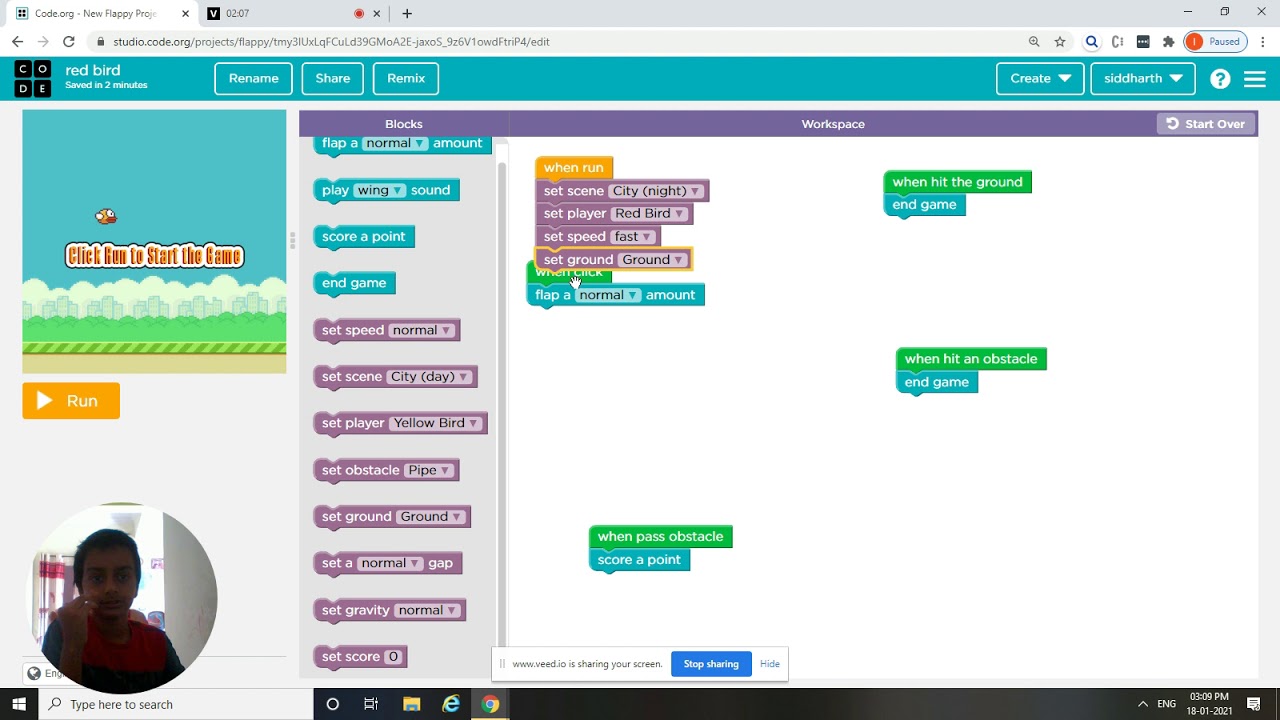Click Start Over button

[1205, 124]
